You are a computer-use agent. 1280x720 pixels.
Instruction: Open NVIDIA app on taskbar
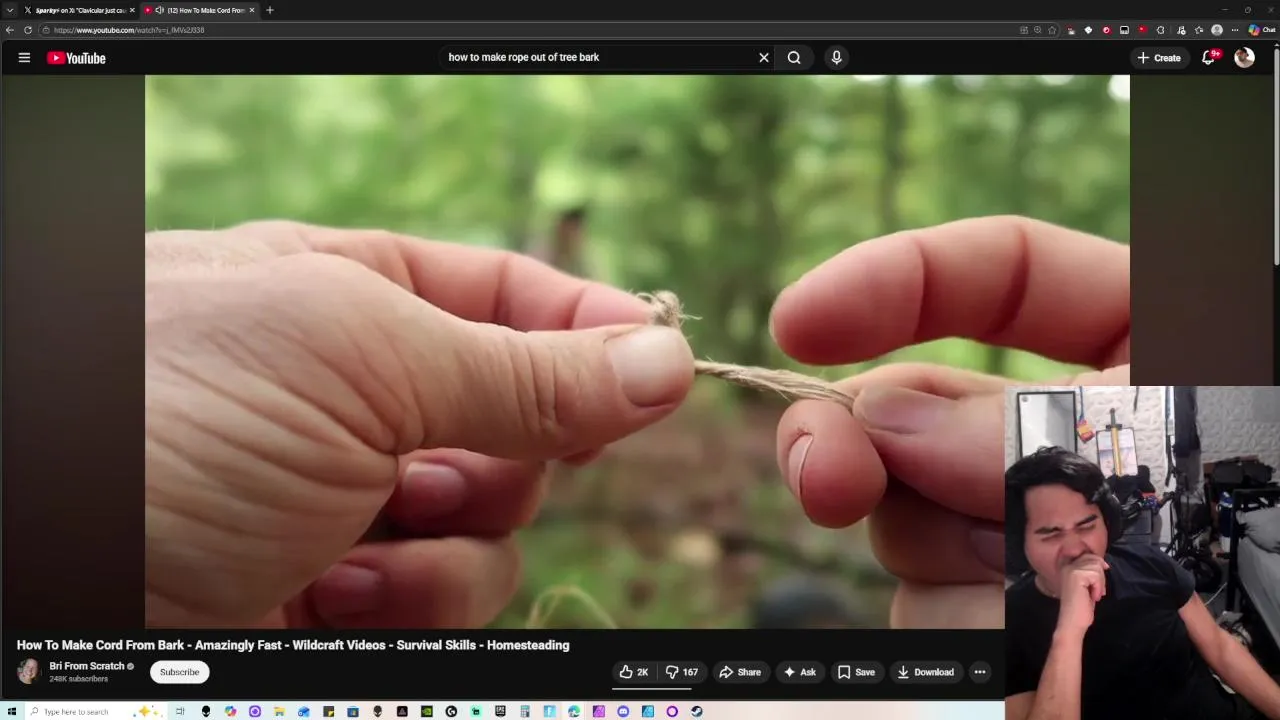pyautogui.click(x=427, y=711)
